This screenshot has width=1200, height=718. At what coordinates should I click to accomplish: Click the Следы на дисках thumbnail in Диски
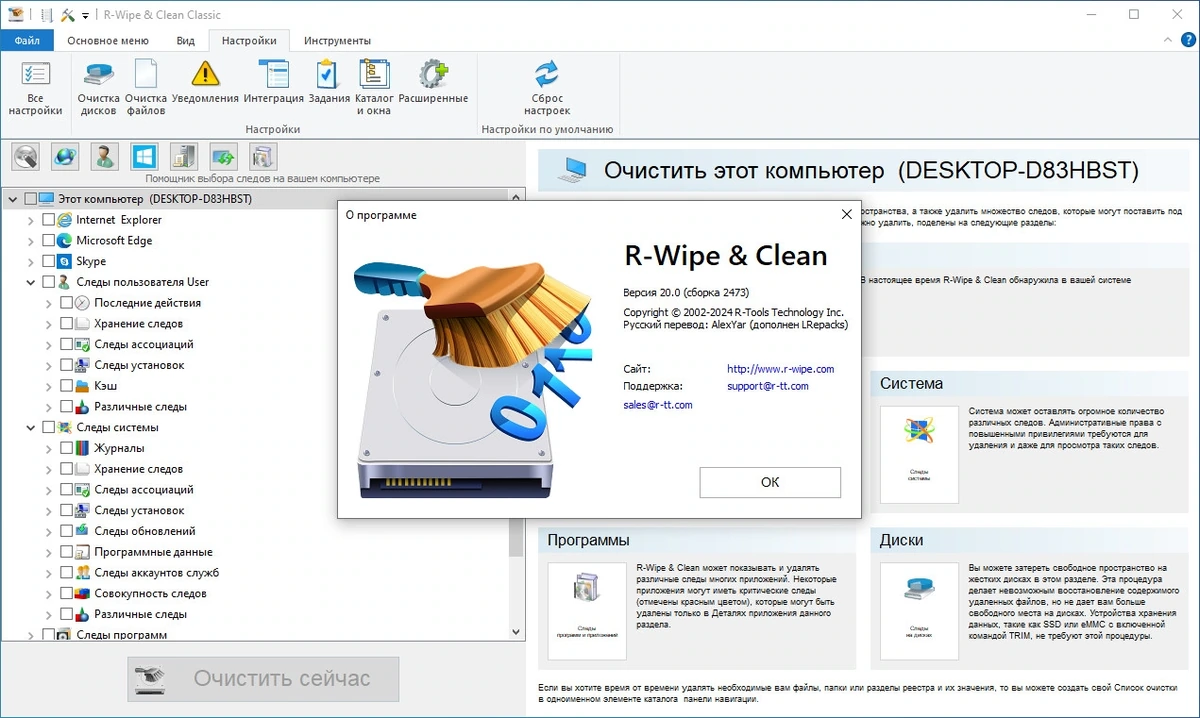tap(919, 611)
